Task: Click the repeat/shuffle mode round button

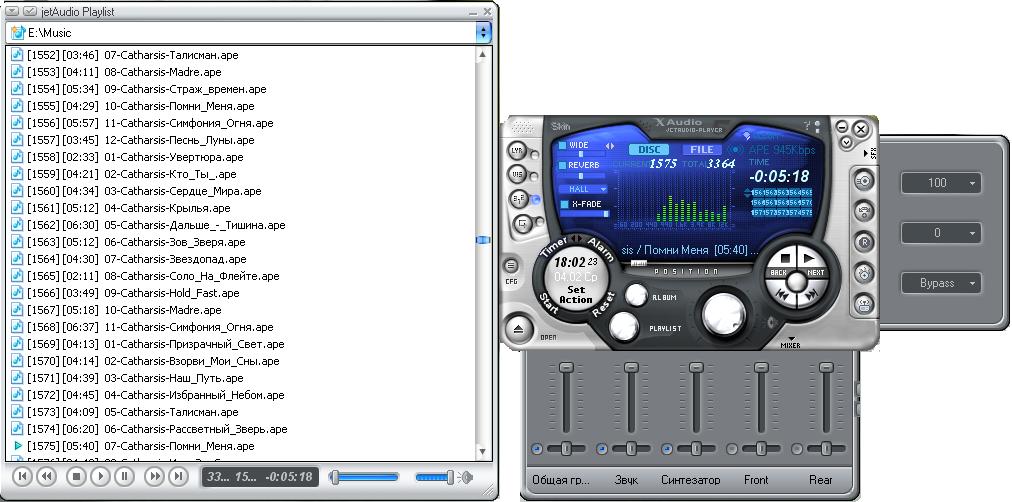Action: point(519,199)
